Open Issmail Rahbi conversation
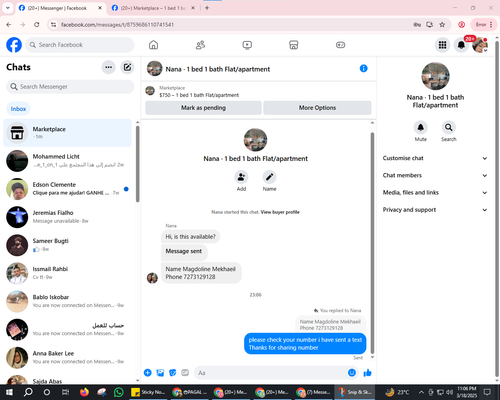 click(x=67, y=273)
